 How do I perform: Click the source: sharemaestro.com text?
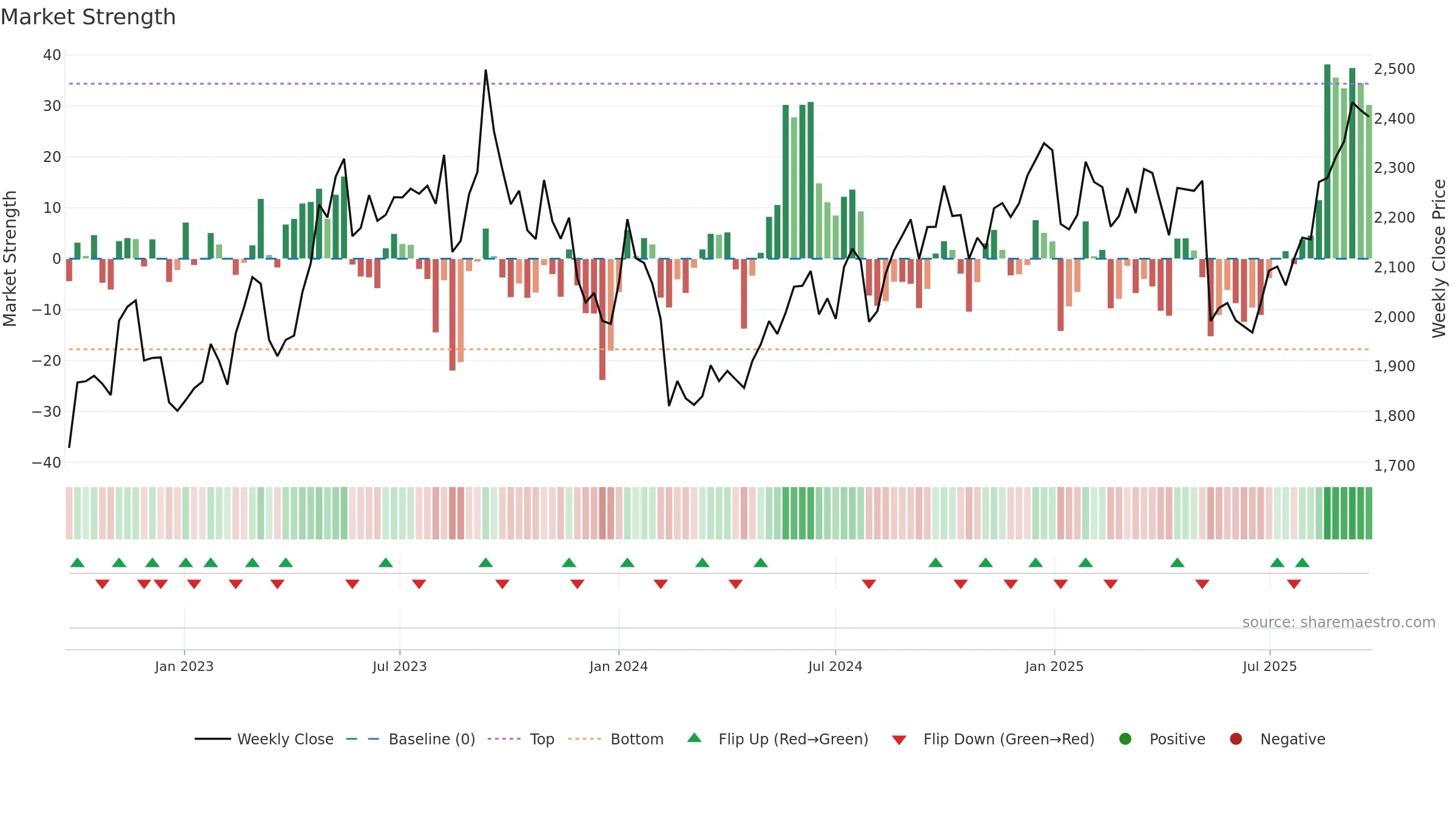pos(1339,622)
